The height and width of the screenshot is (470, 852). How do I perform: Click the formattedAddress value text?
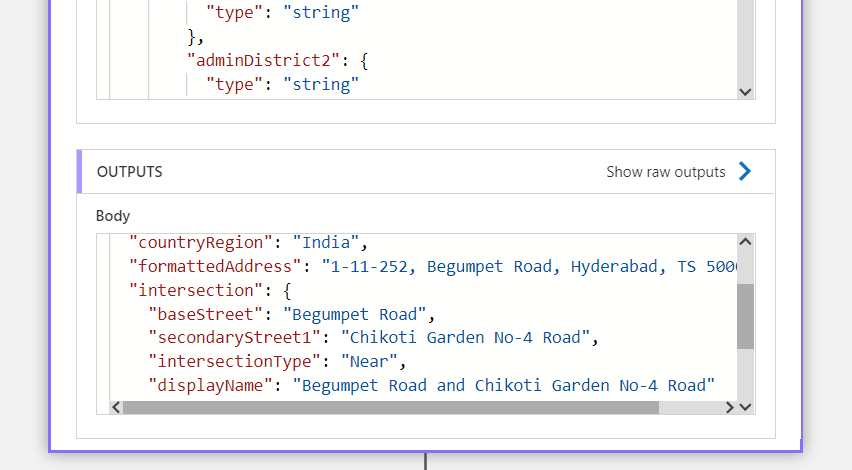pos(530,266)
